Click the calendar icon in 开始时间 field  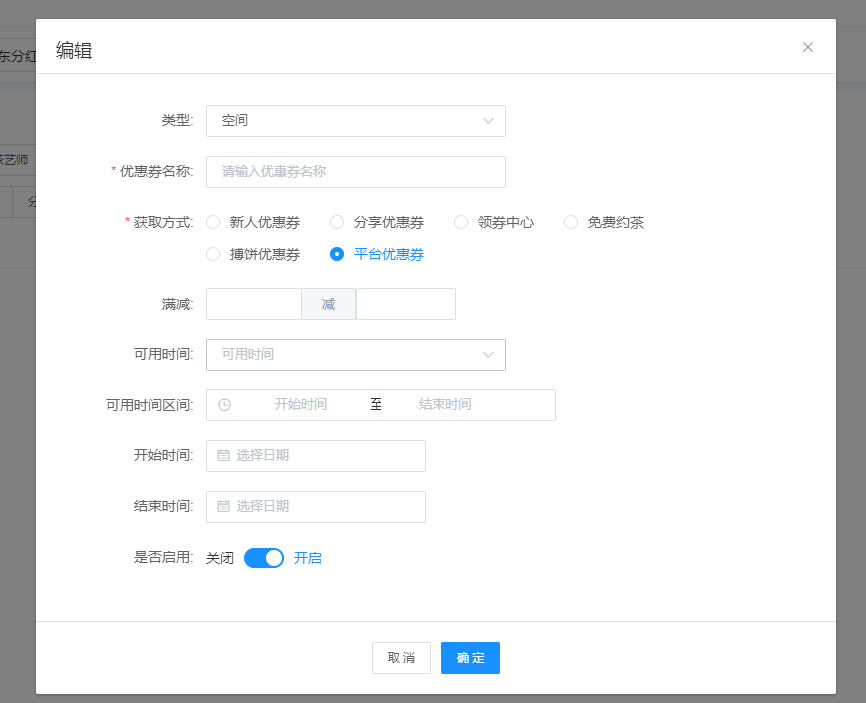click(x=224, y=455)
